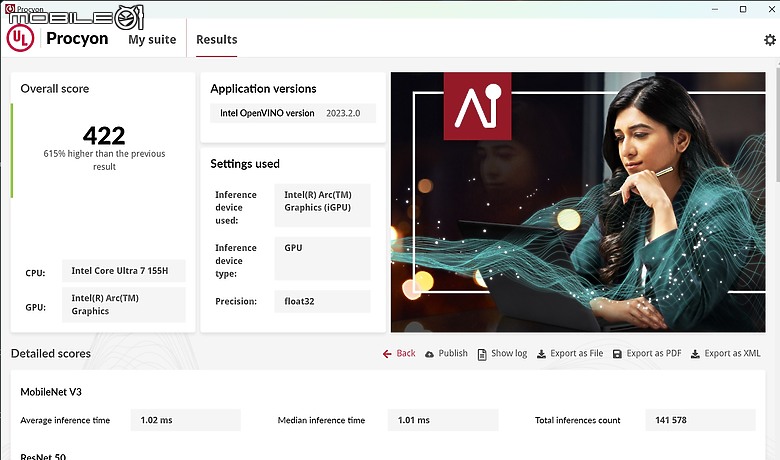Click the Export as File download icon

click(541, 354)
